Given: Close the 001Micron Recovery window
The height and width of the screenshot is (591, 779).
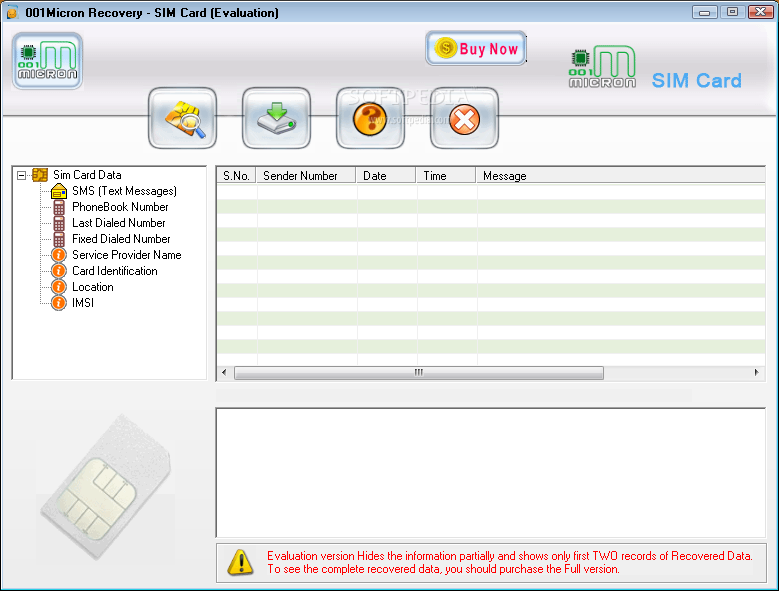Looking at the screenshot, I should coord(761,12).
